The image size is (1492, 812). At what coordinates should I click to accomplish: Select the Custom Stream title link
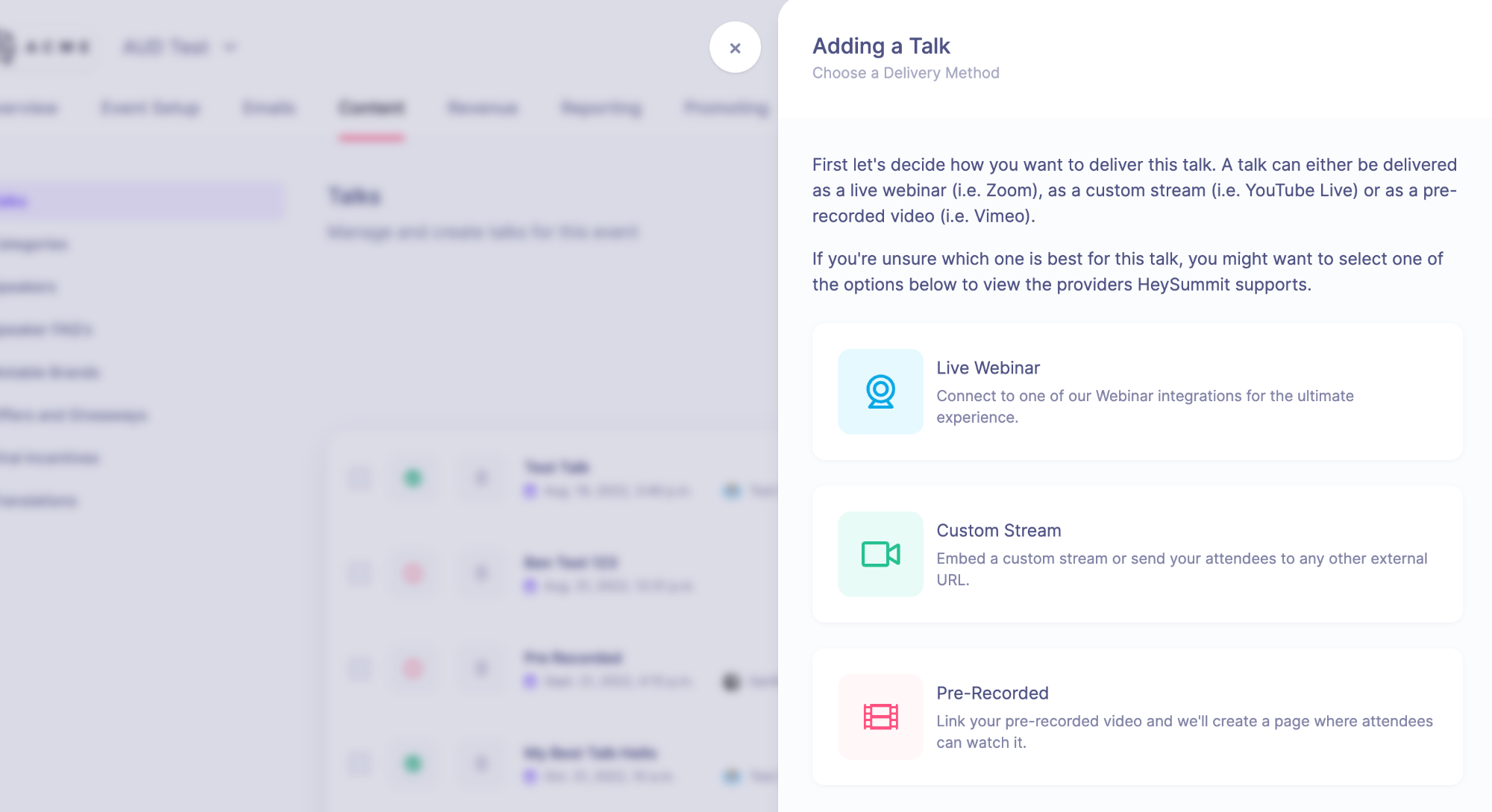998,530
